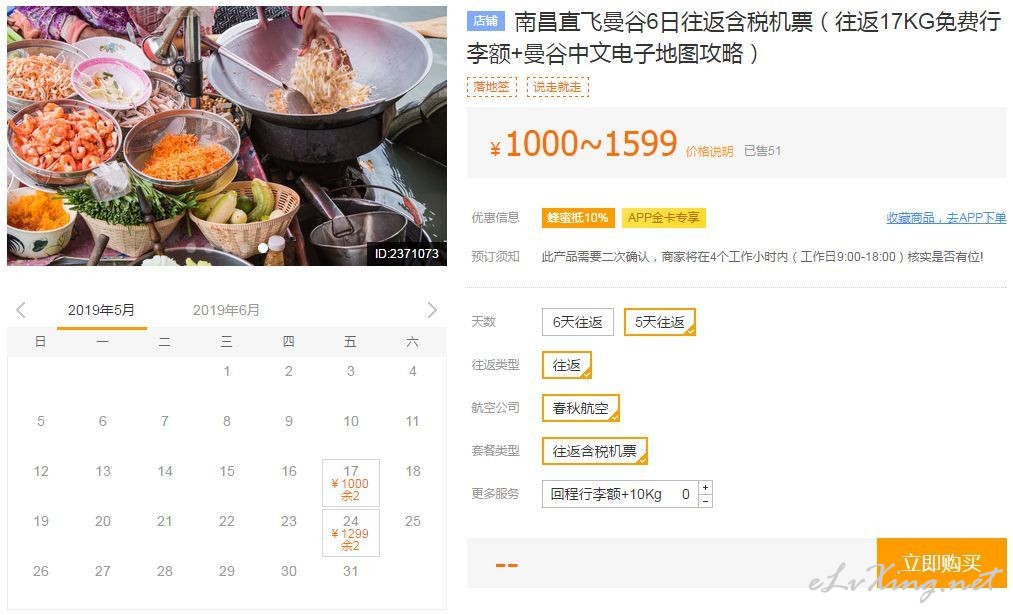The image size is (1013, 615).
Task: Toggle the 春秋航空 airline option
Action: pos(580,408)
